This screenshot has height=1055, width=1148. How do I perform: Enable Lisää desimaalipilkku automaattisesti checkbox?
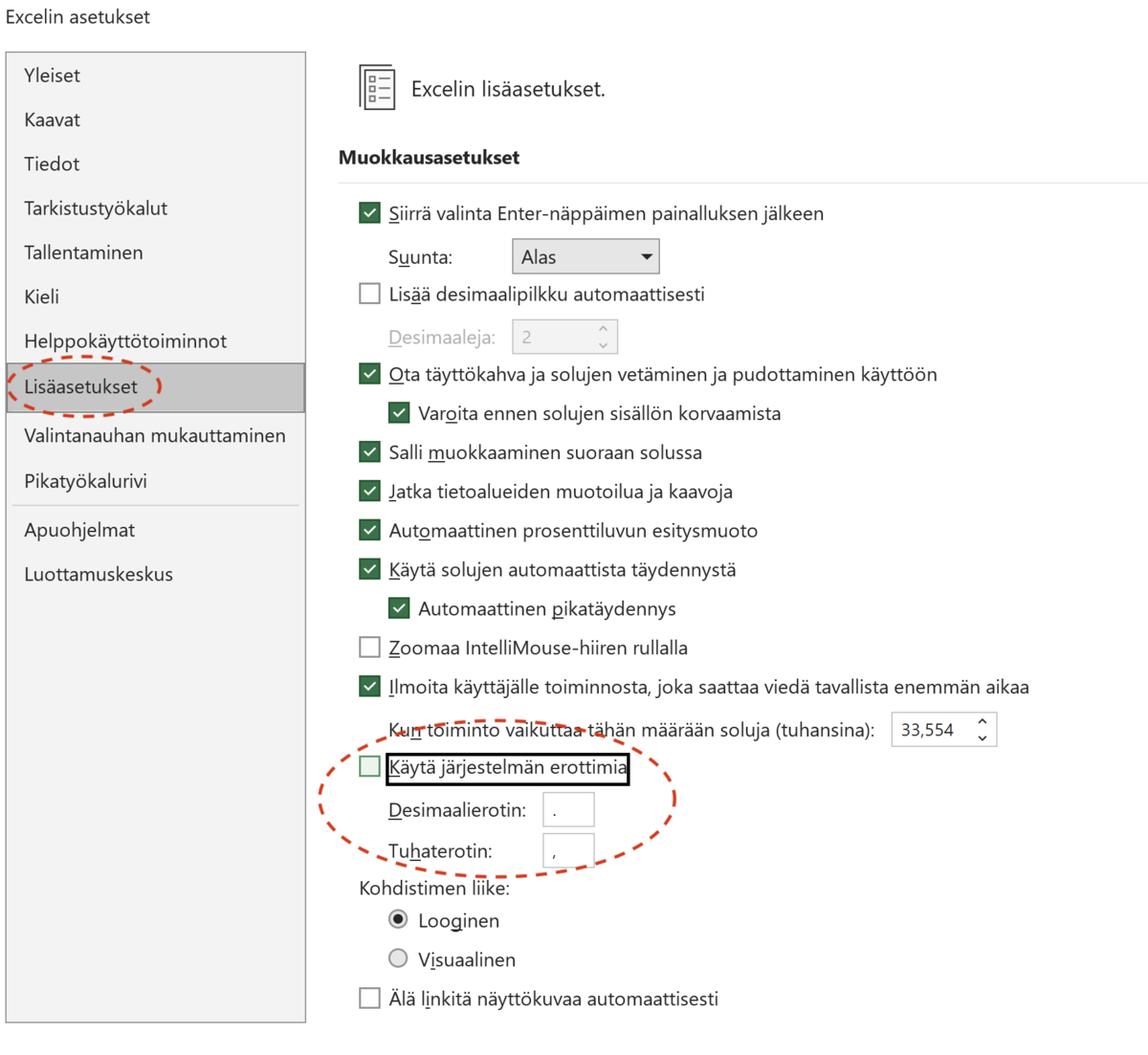[x=369, y=294]
